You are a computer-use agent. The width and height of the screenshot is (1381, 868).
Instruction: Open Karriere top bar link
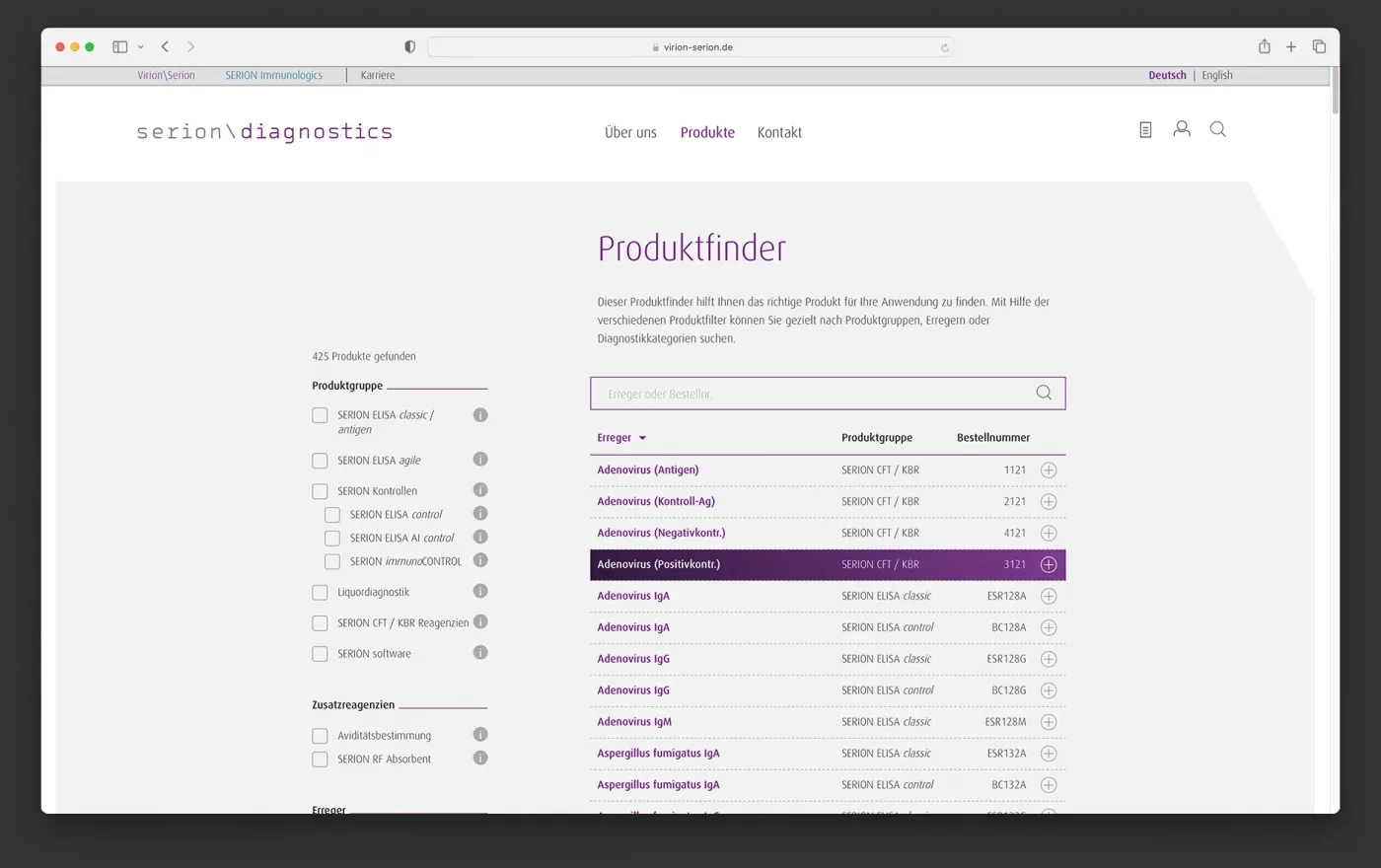pyautogui.click(x=378, y=75)
